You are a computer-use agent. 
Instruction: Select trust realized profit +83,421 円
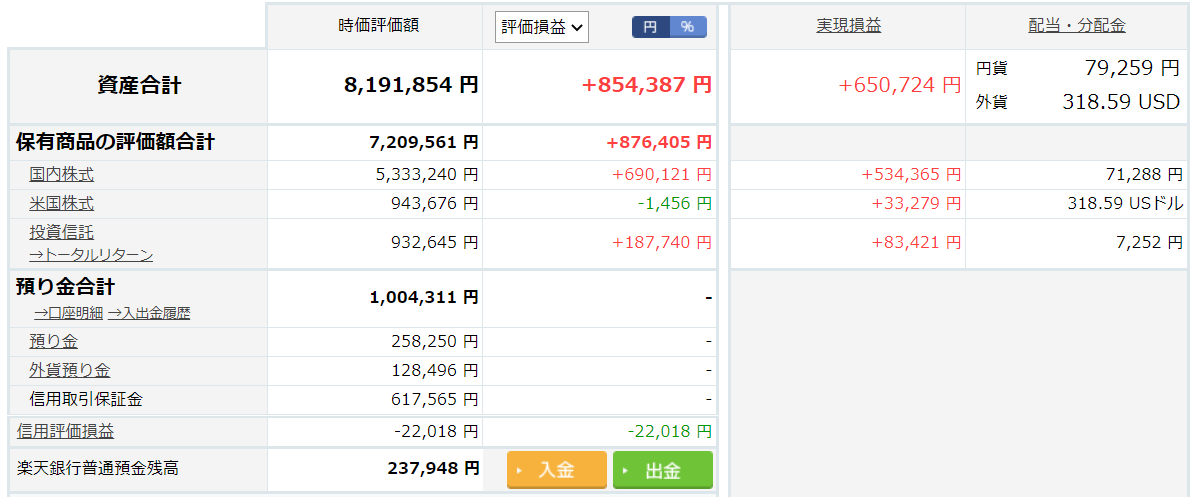pos(916,243)
